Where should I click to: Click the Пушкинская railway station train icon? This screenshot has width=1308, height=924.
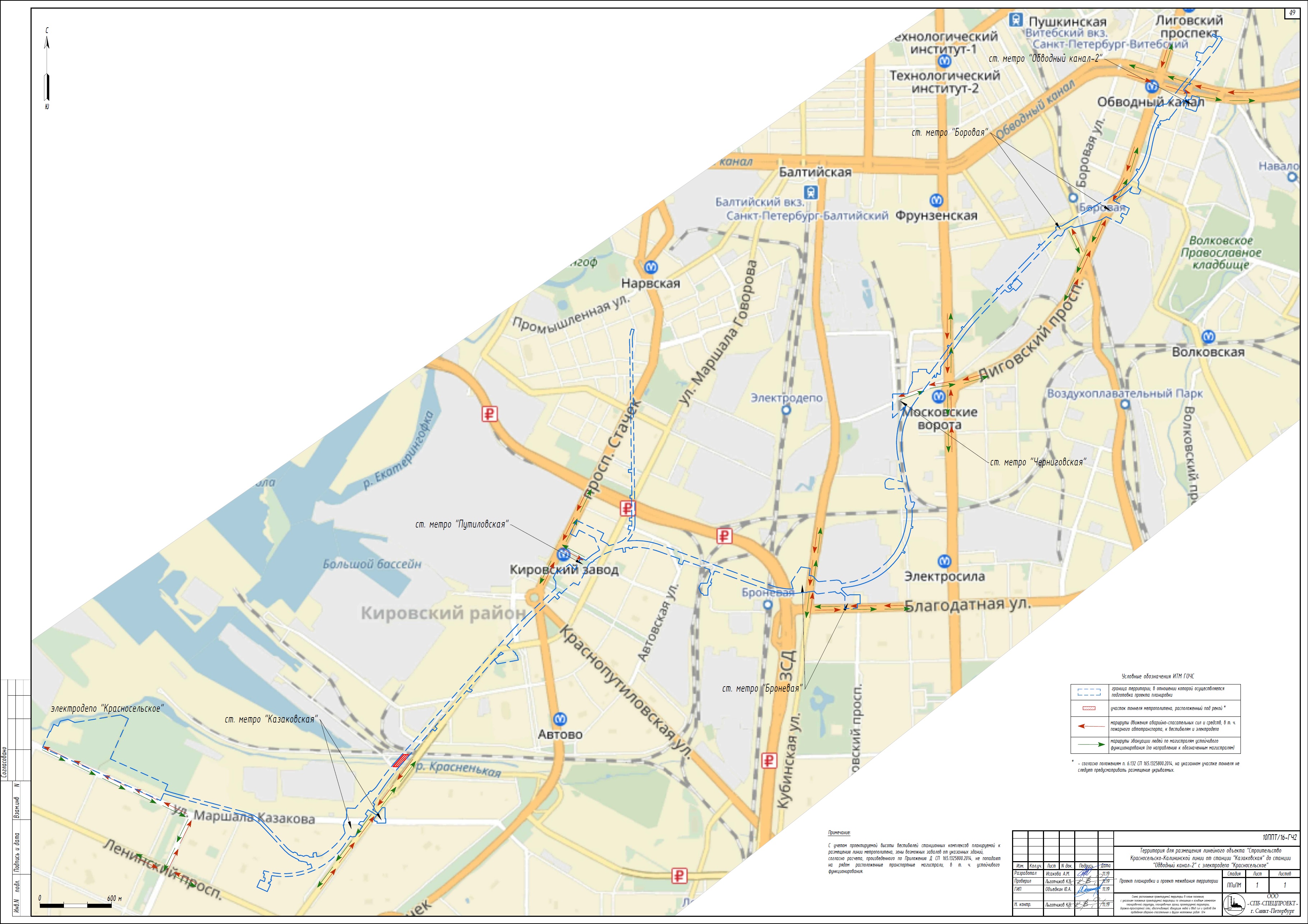[1015, 20]
